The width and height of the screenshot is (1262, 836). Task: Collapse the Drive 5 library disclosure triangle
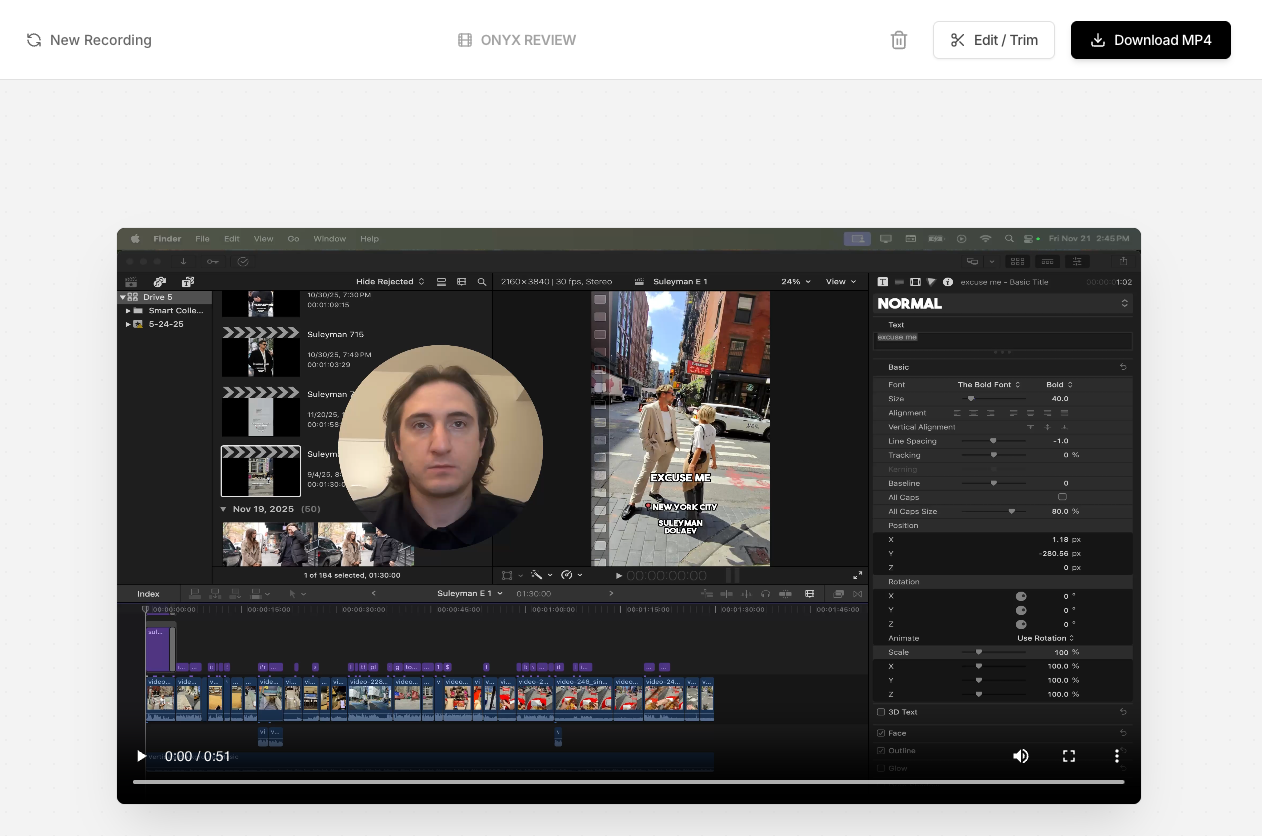coord(123,297)
